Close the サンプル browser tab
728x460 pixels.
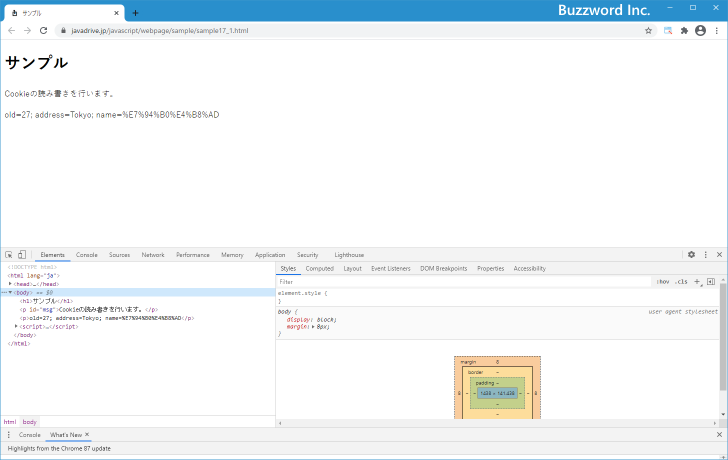(x=116, y=13)
